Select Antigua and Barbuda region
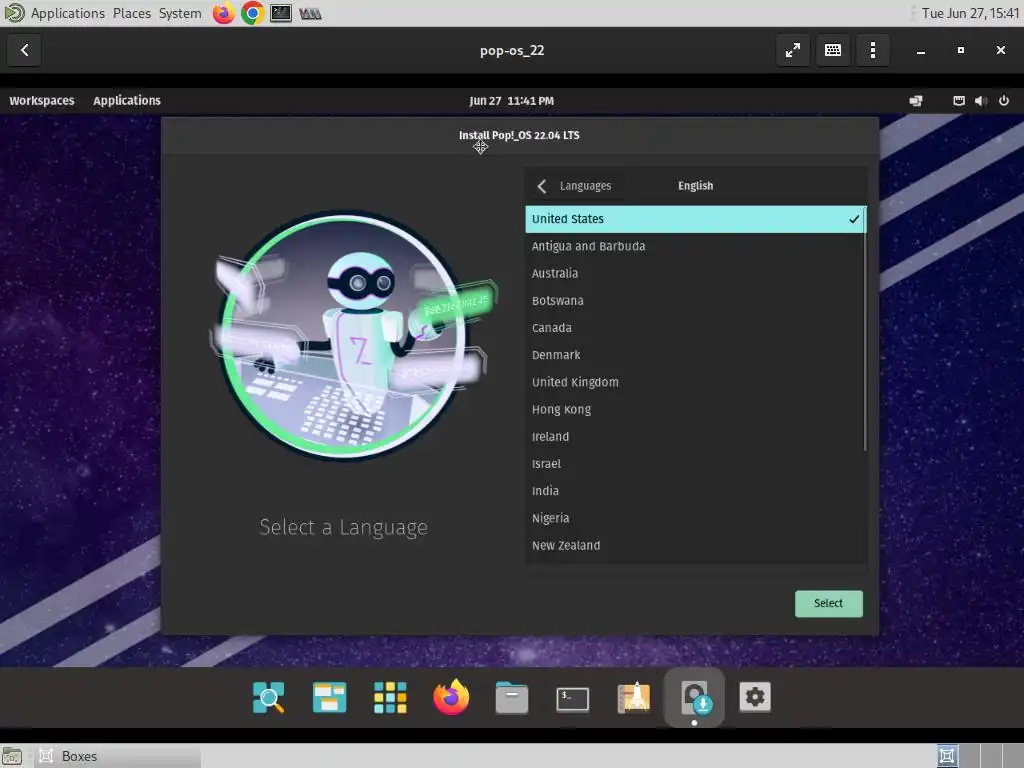The width and height of the screenshot is (1024, 768). click(696, 246)
